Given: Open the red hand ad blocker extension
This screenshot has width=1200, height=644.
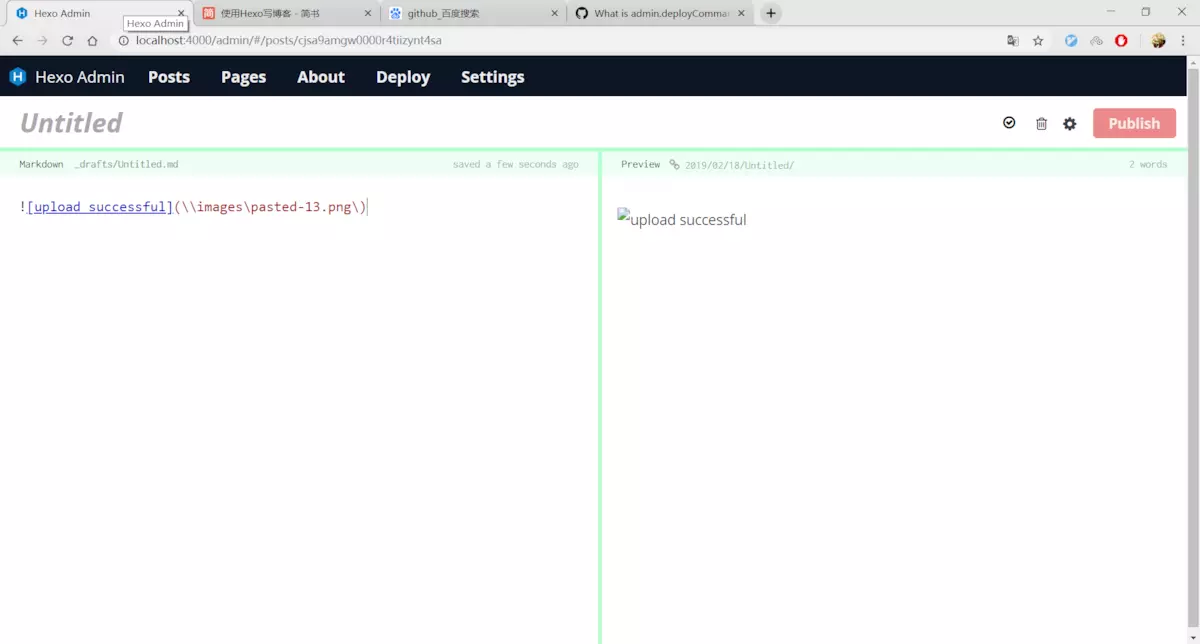Looking at the screenshot, I should [1122, 41].
